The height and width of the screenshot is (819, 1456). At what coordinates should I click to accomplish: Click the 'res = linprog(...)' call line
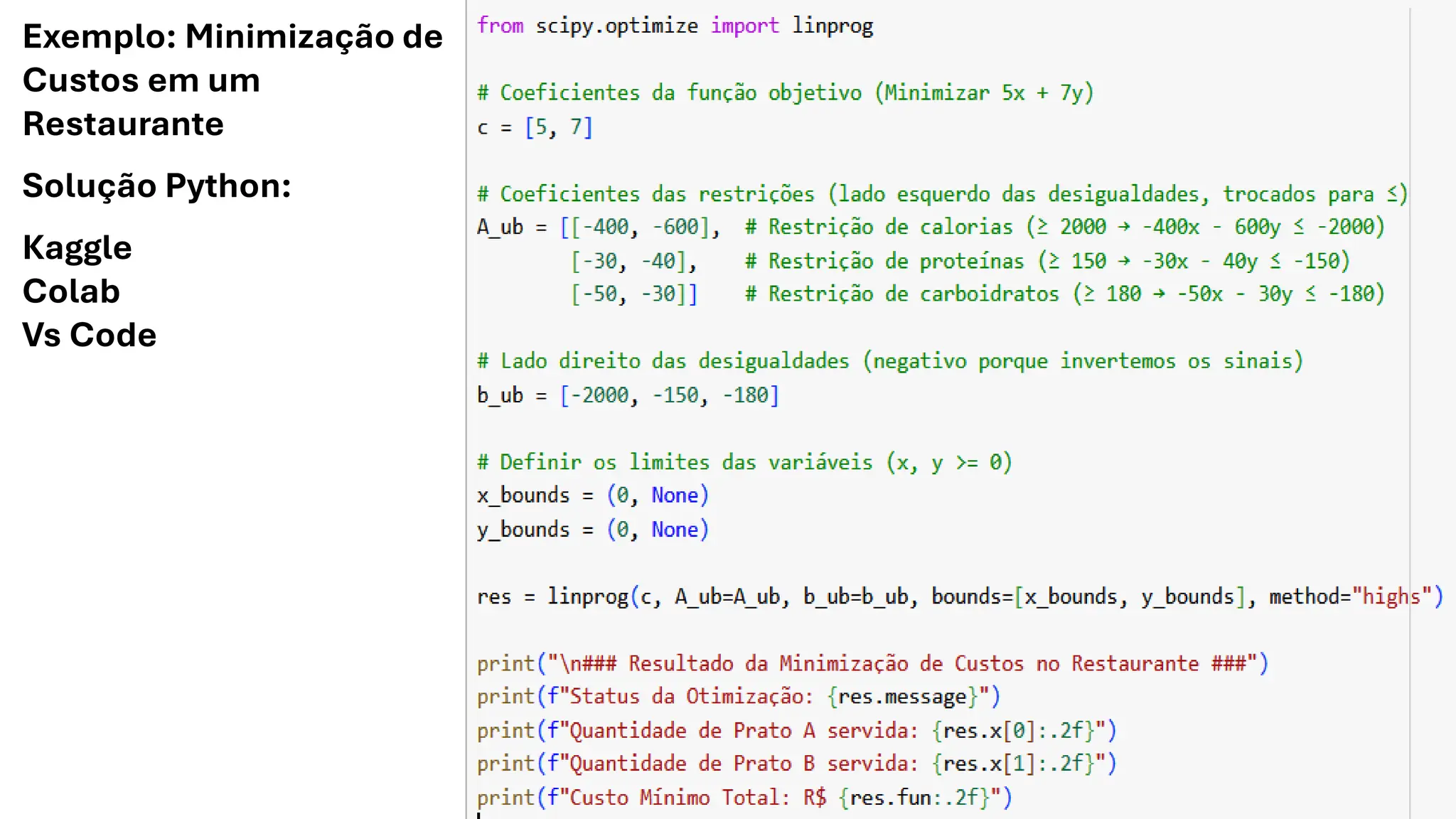coord(960,596)
